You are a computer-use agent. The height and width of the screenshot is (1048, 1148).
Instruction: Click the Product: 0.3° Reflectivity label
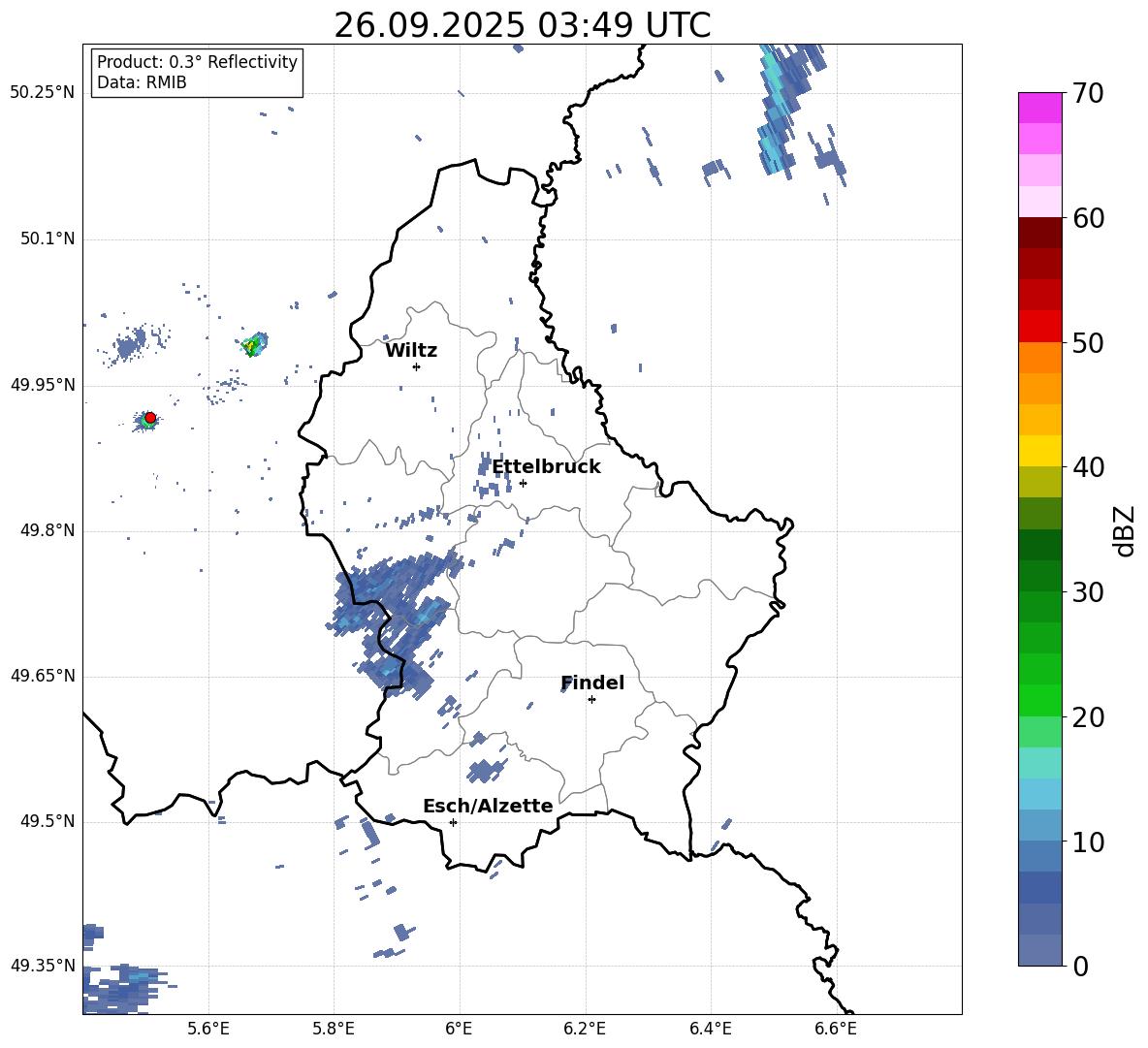coord(197,61)
